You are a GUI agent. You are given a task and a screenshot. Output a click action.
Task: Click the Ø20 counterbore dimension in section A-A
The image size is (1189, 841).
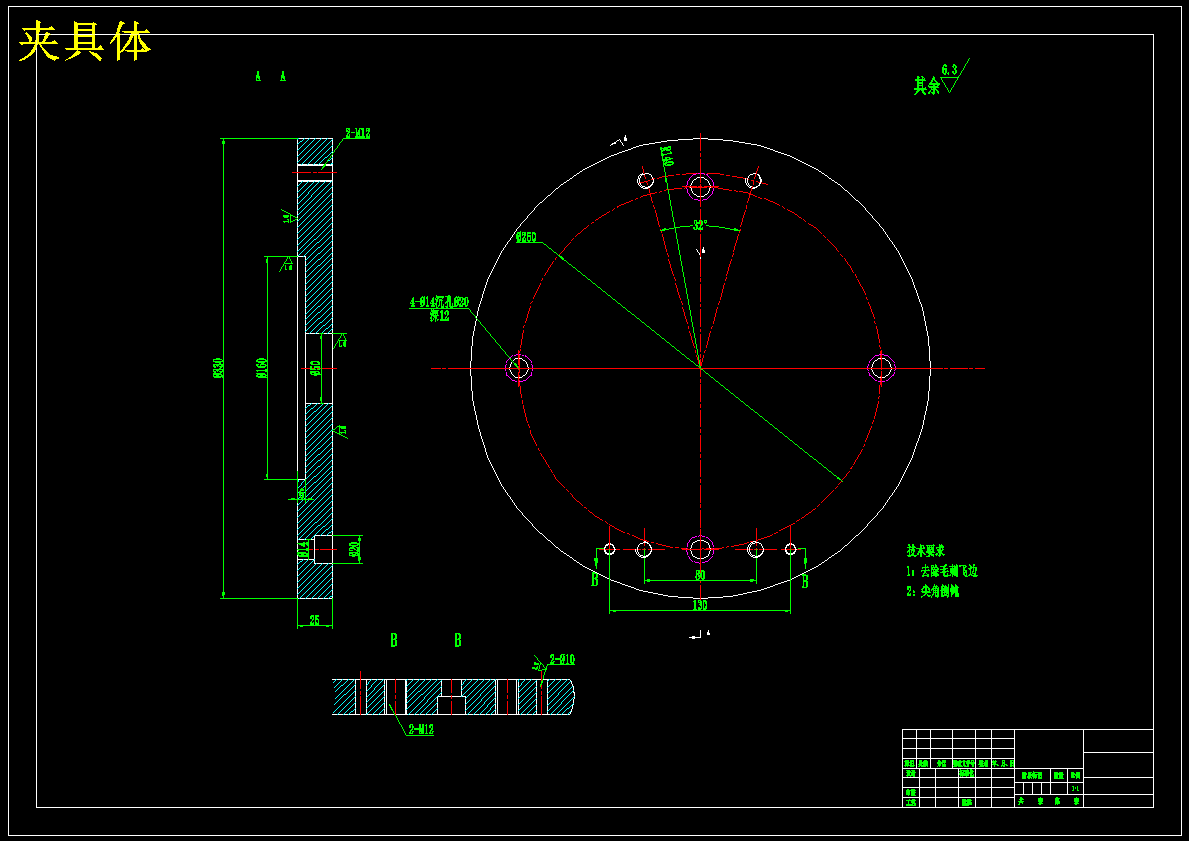[x=353, y=550]
